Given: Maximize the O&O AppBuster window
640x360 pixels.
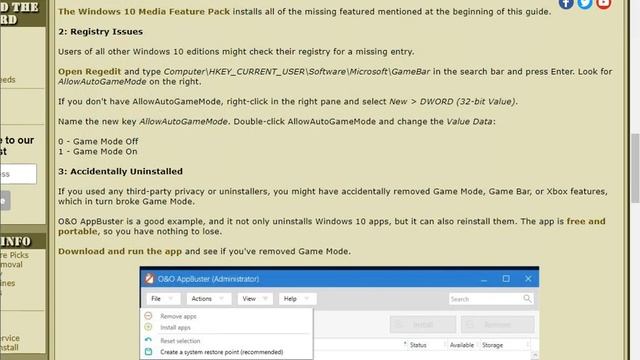Looking at the screenshot, I should click(x=506, y=279).
